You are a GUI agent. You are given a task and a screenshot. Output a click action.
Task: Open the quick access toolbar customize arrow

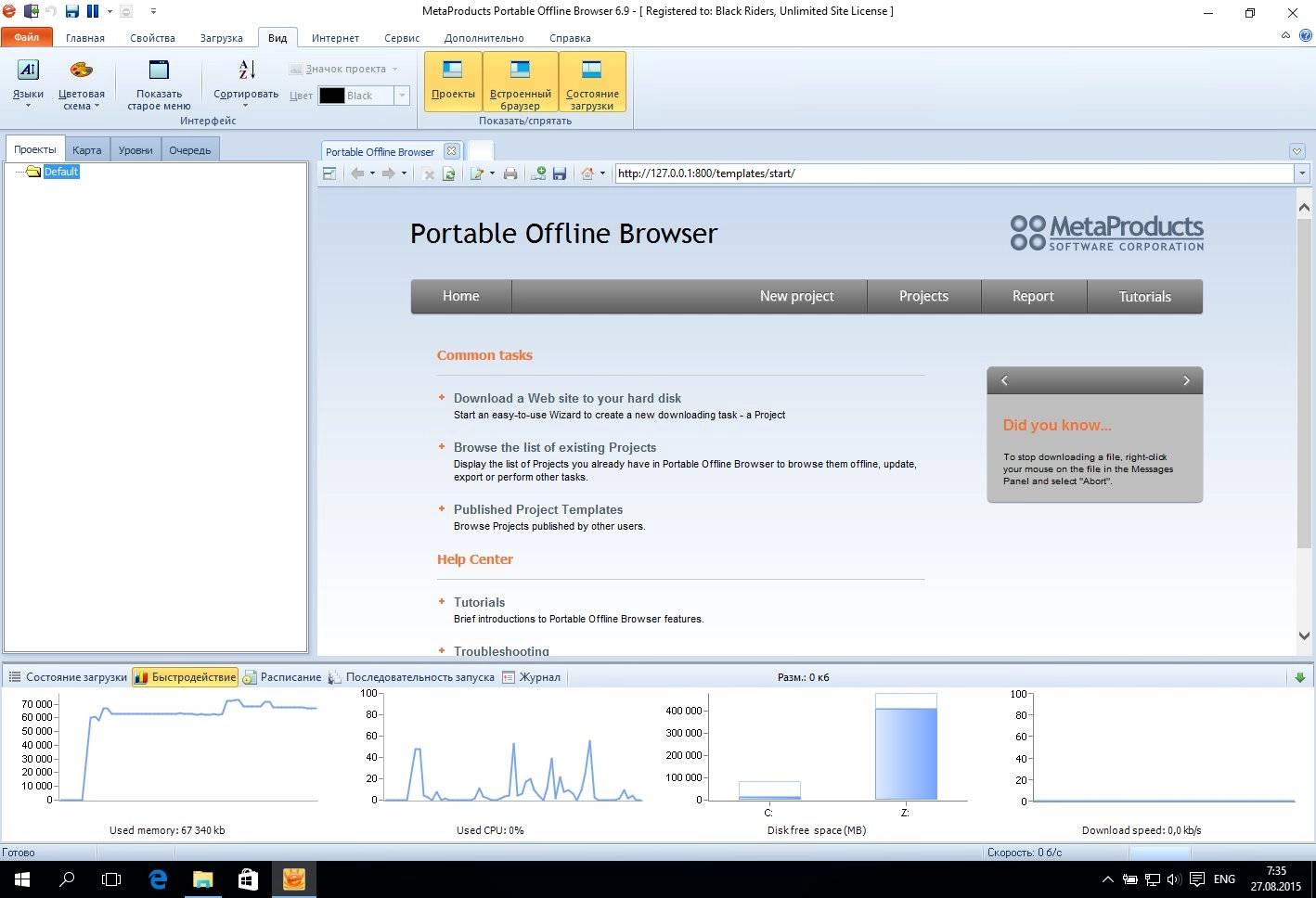click(x=153, y=11)
